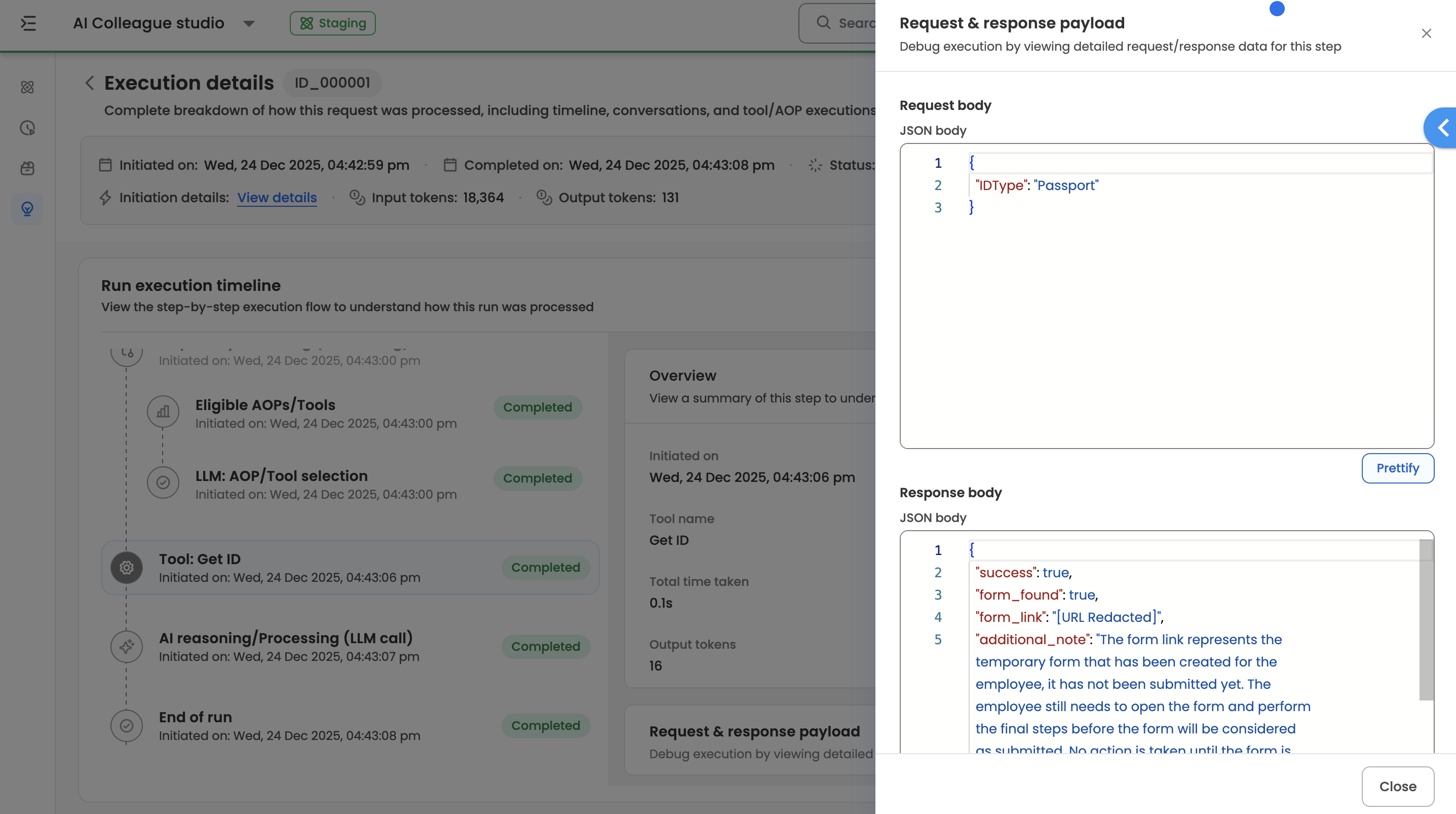Click the Input tokens coin icon
Viewport: 1456px width, 814px height.
(x=357, y=198)
